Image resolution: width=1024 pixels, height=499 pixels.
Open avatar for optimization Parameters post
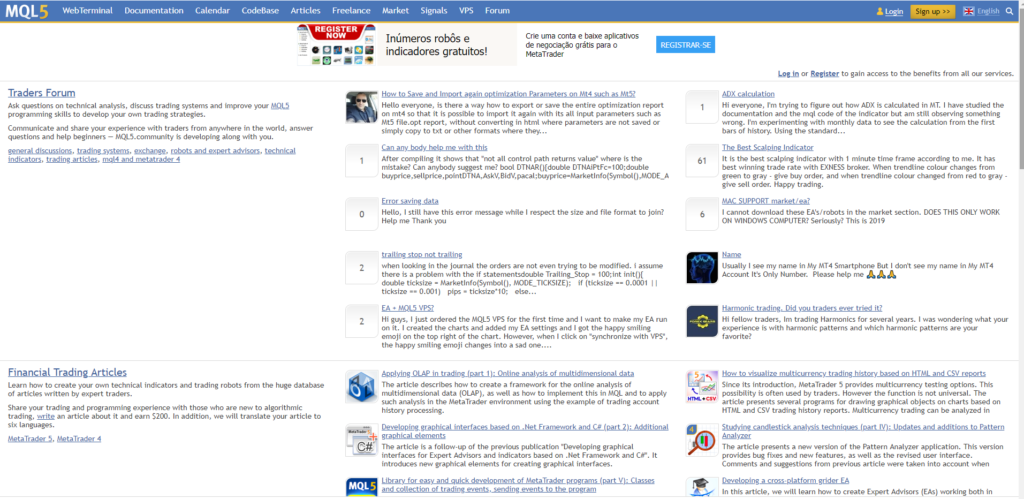click(x=361, y=107)
